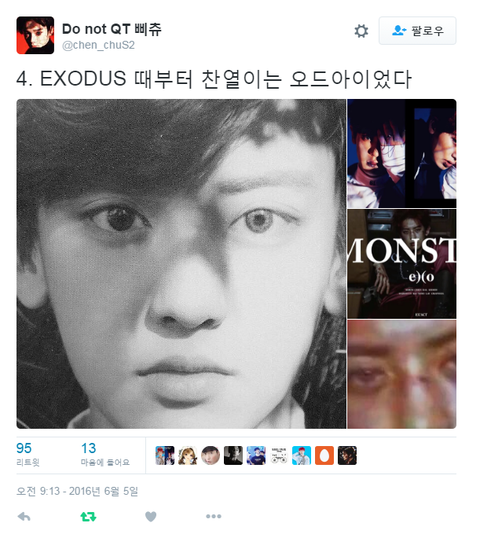Screen dimensions: 480x545
Task: Click the cartoon girl liker avatar
Action: (188, 455)
